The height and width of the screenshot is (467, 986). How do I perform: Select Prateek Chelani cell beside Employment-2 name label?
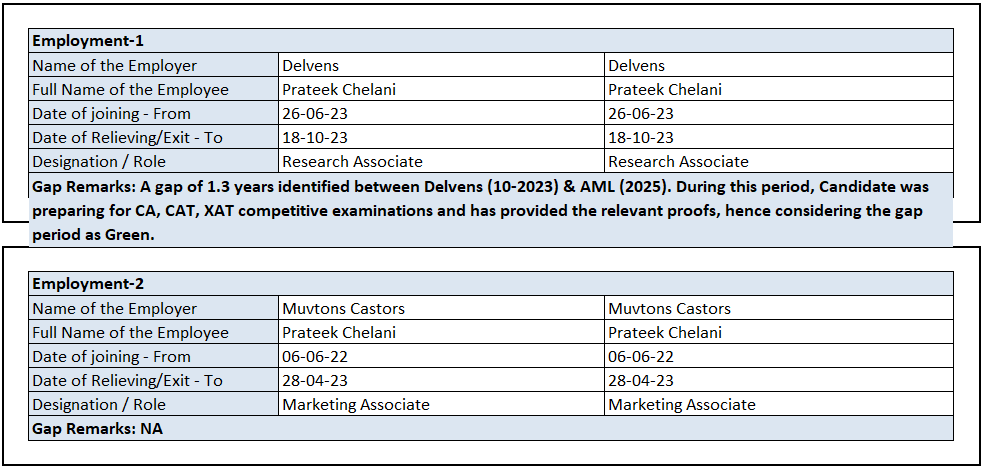[x=339, y=333]
